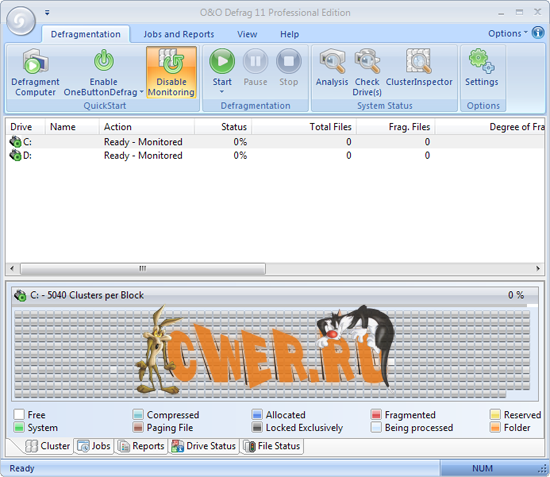The image size is (550, 477).
Task: Sort by the Action column header
Action: pos(147,127)
